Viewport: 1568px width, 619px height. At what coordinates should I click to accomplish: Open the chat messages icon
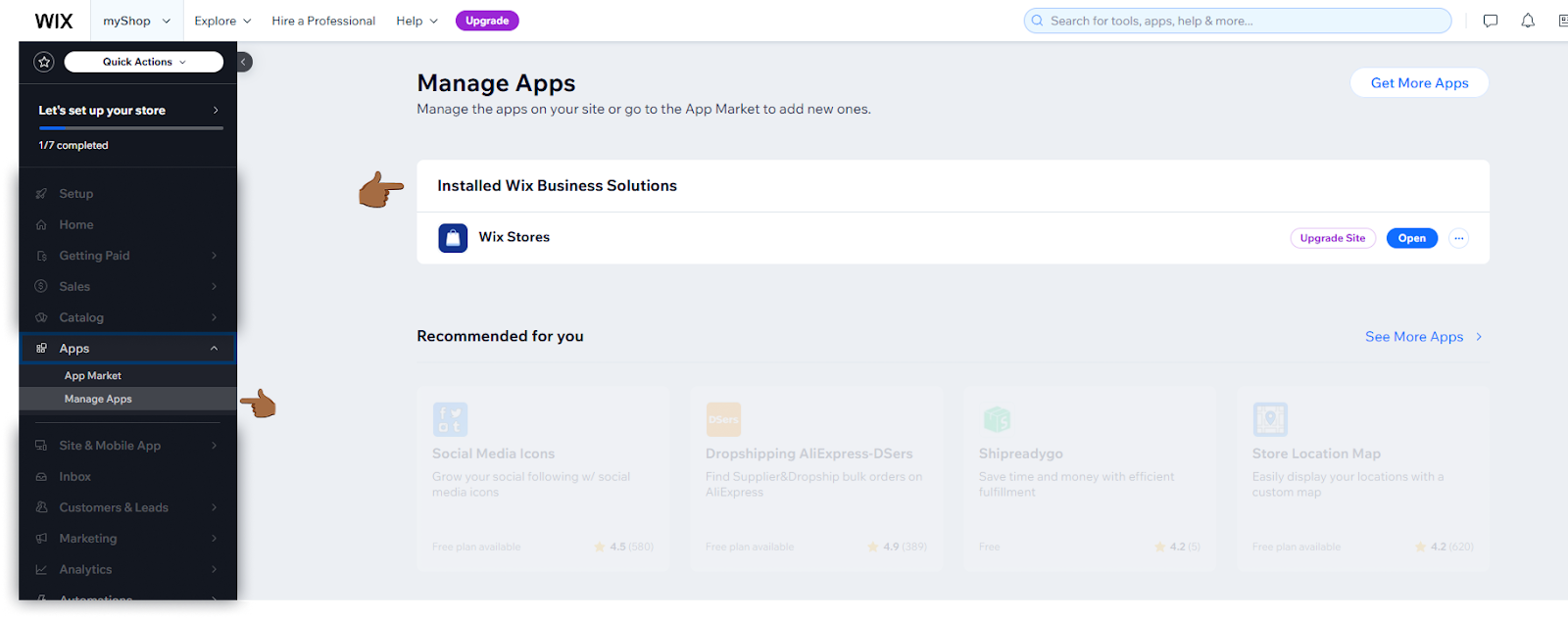click(x=1491, y=21)
